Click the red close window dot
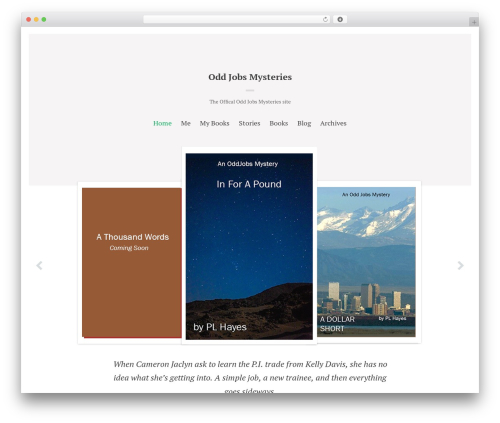Screen dimensions: 500x423 click(x=29, y=20)
